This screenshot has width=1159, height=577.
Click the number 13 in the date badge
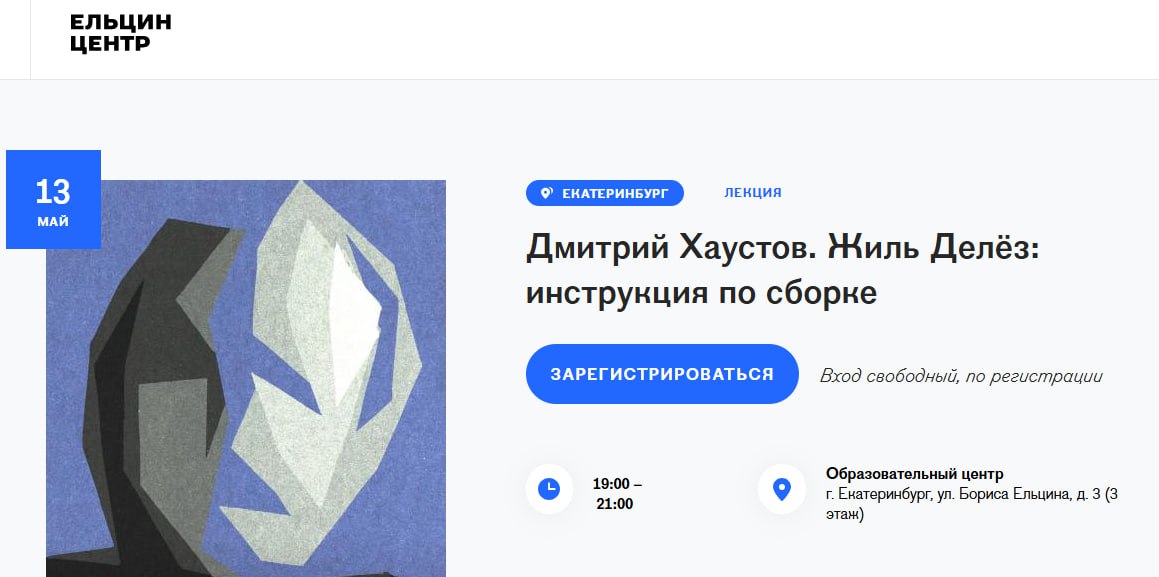pos(53,192)
